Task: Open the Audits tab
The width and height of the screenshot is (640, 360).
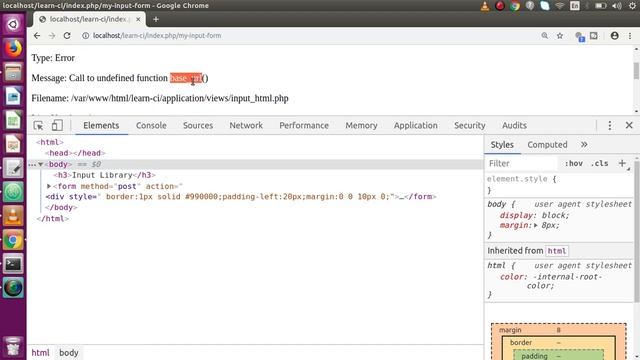Action: 514,125
